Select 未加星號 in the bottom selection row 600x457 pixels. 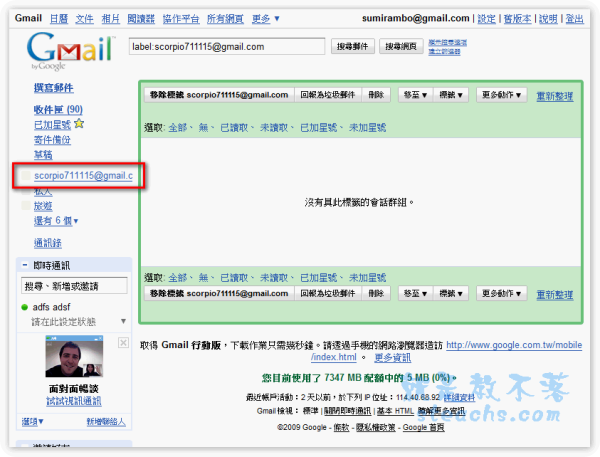click(367, 277)
